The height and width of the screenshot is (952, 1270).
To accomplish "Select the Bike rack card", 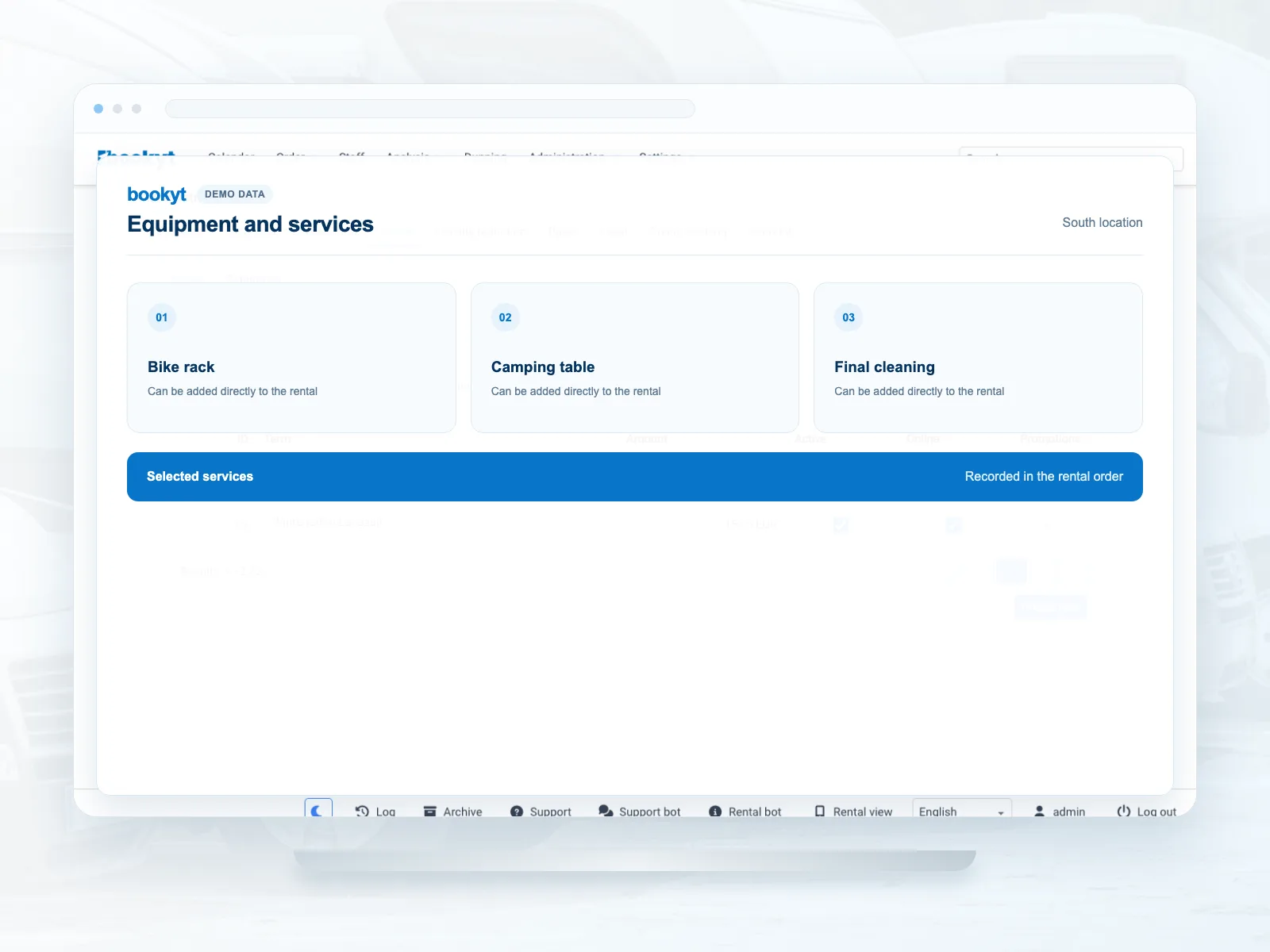I will point(291,358).
